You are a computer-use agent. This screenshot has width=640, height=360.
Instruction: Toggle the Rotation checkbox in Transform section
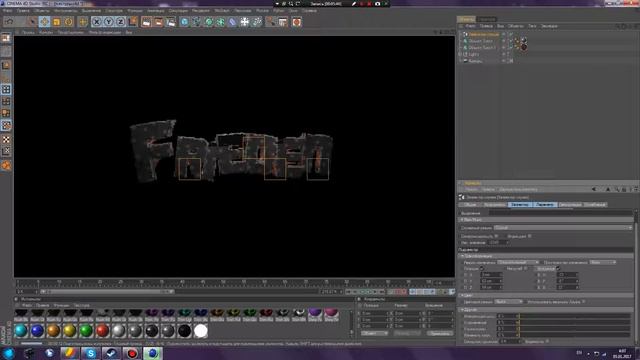point(558,269)
